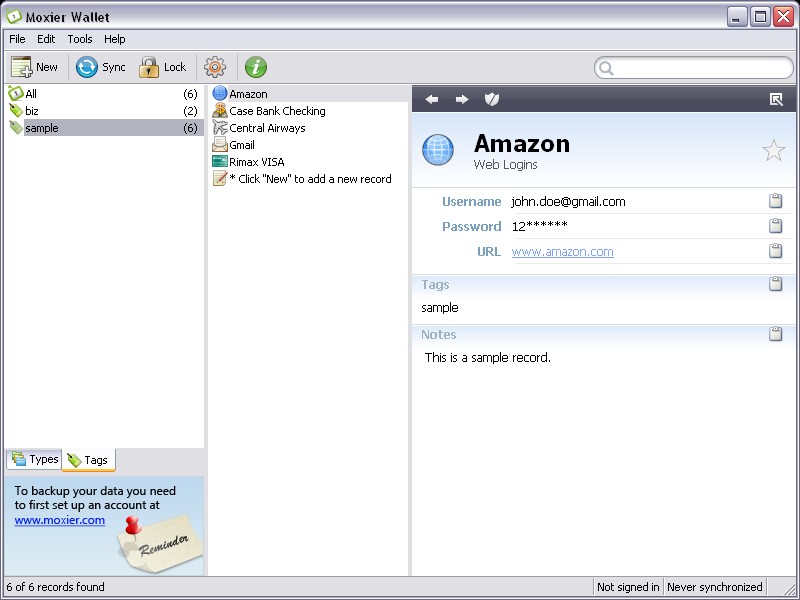The image size is (800, 600).
Task: Copy the Notes to clipboard
Action: point(776,334)
